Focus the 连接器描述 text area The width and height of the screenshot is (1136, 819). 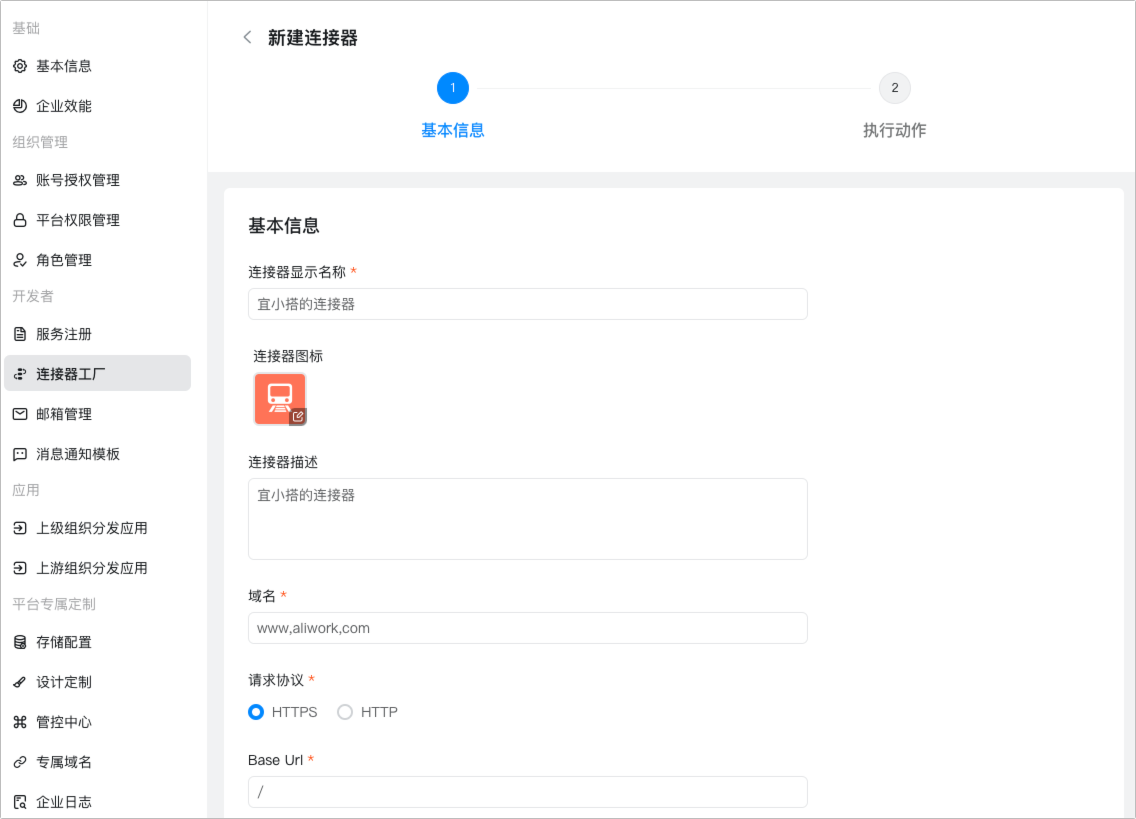(527, 519)
